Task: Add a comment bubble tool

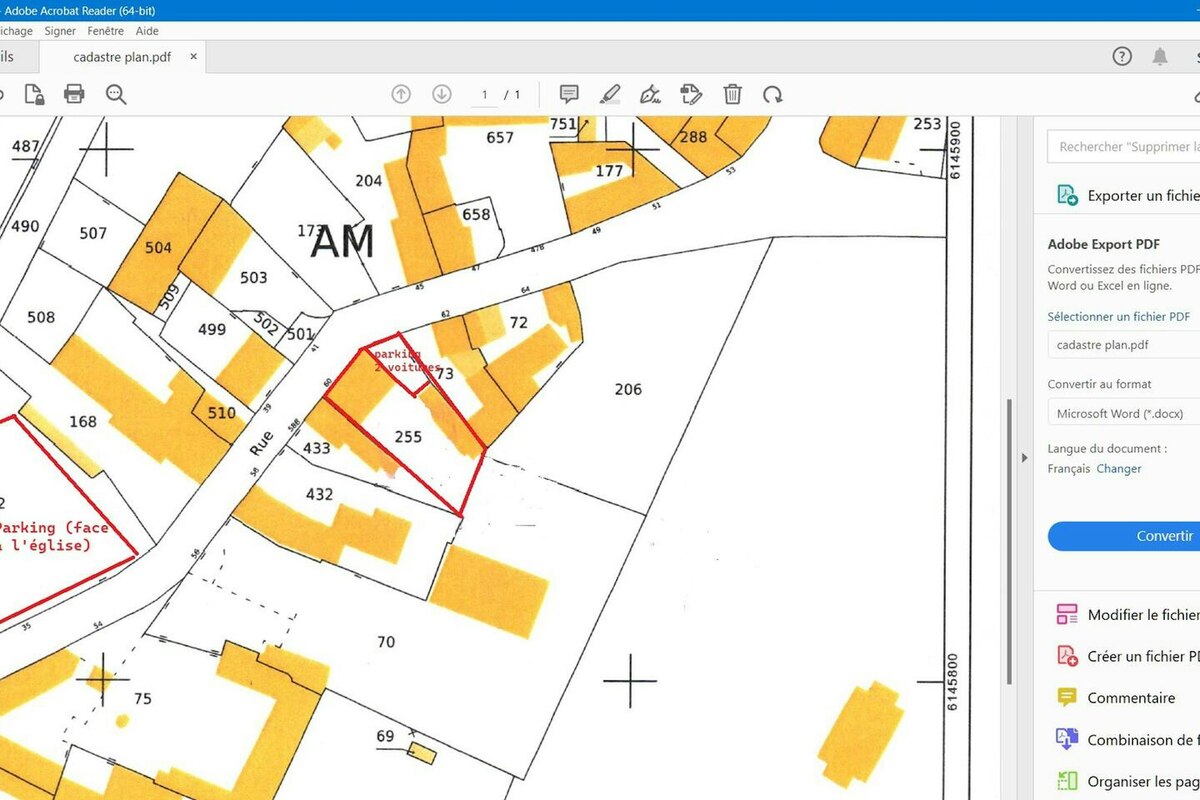Action: pos(569,95)
